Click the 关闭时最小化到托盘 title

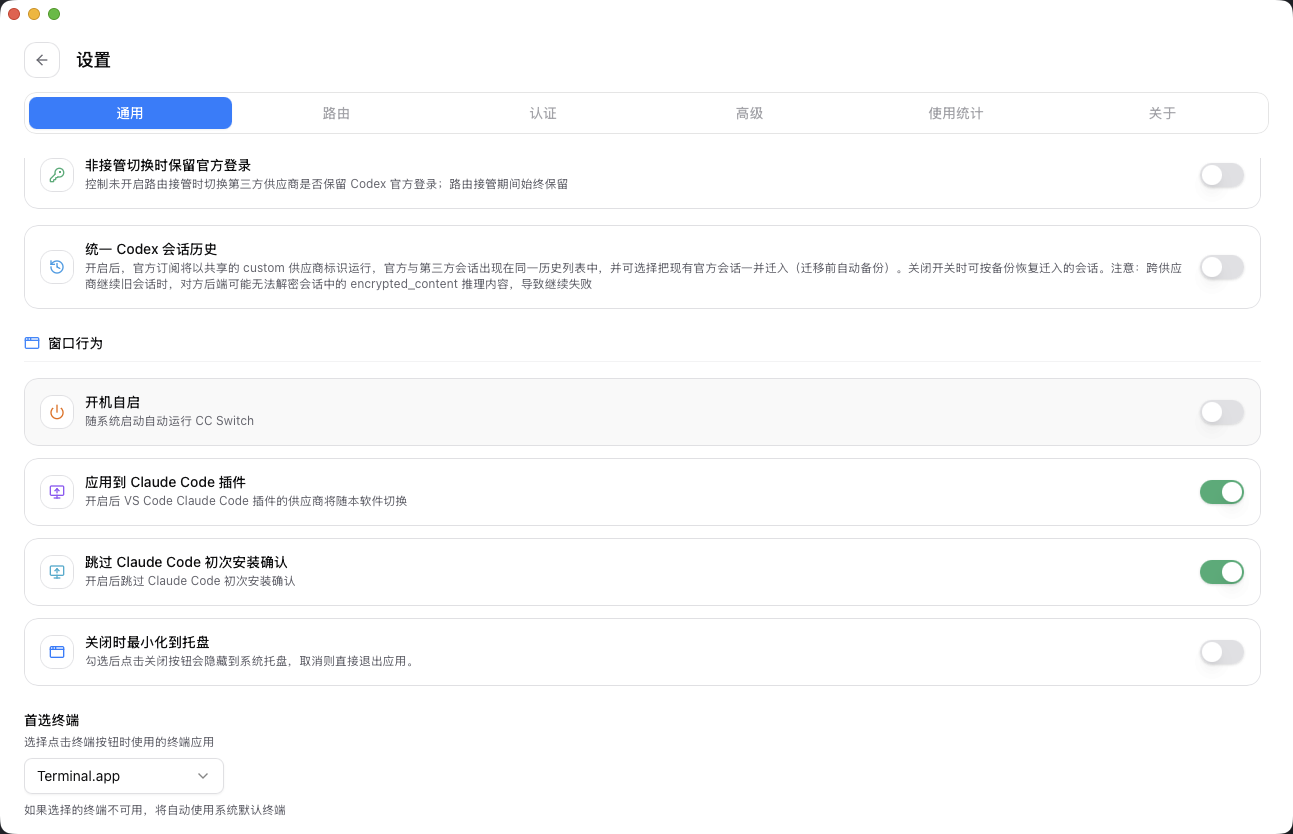tap(147, 642)
